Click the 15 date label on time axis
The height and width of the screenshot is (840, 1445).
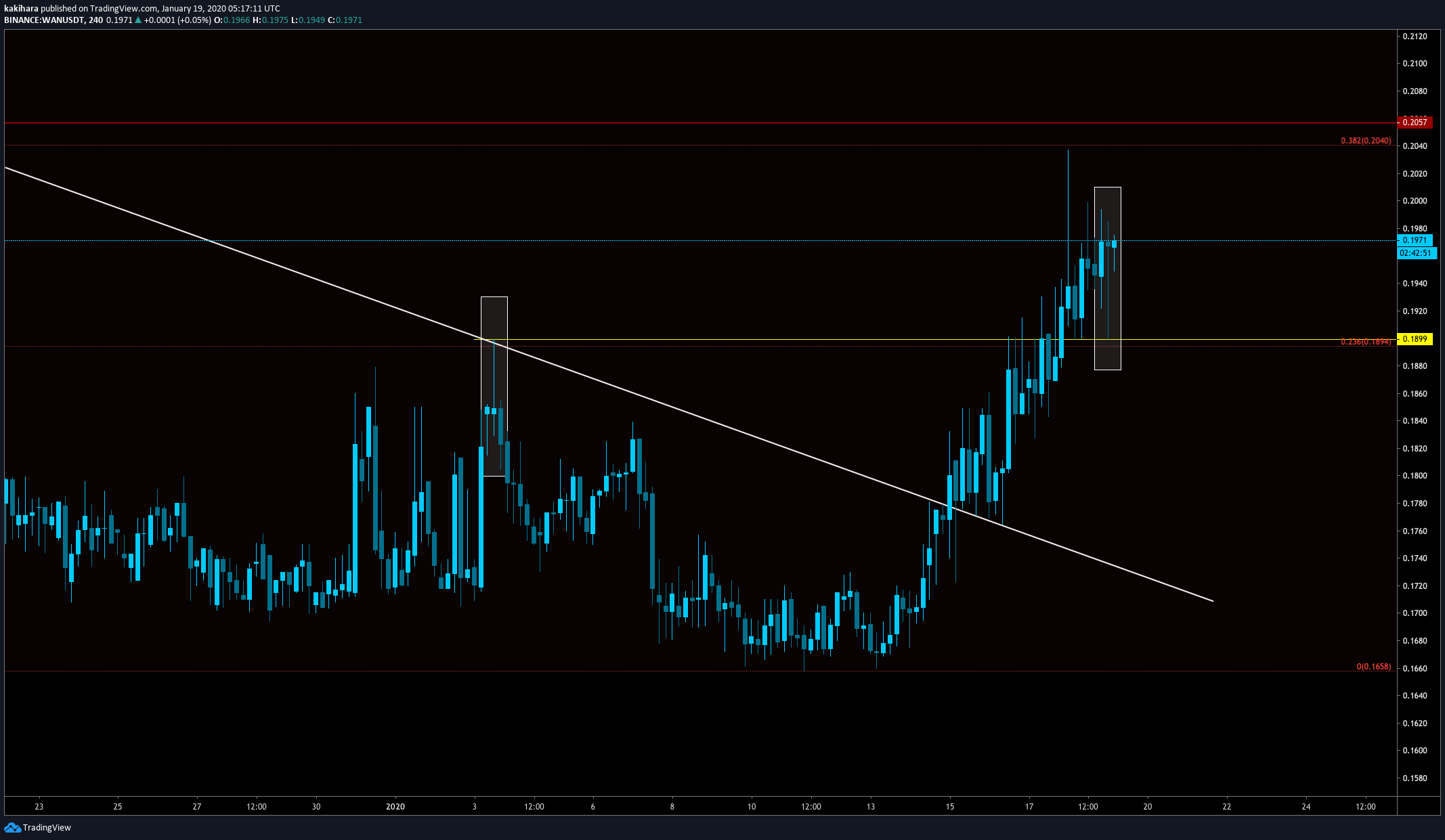pos(950,807)
